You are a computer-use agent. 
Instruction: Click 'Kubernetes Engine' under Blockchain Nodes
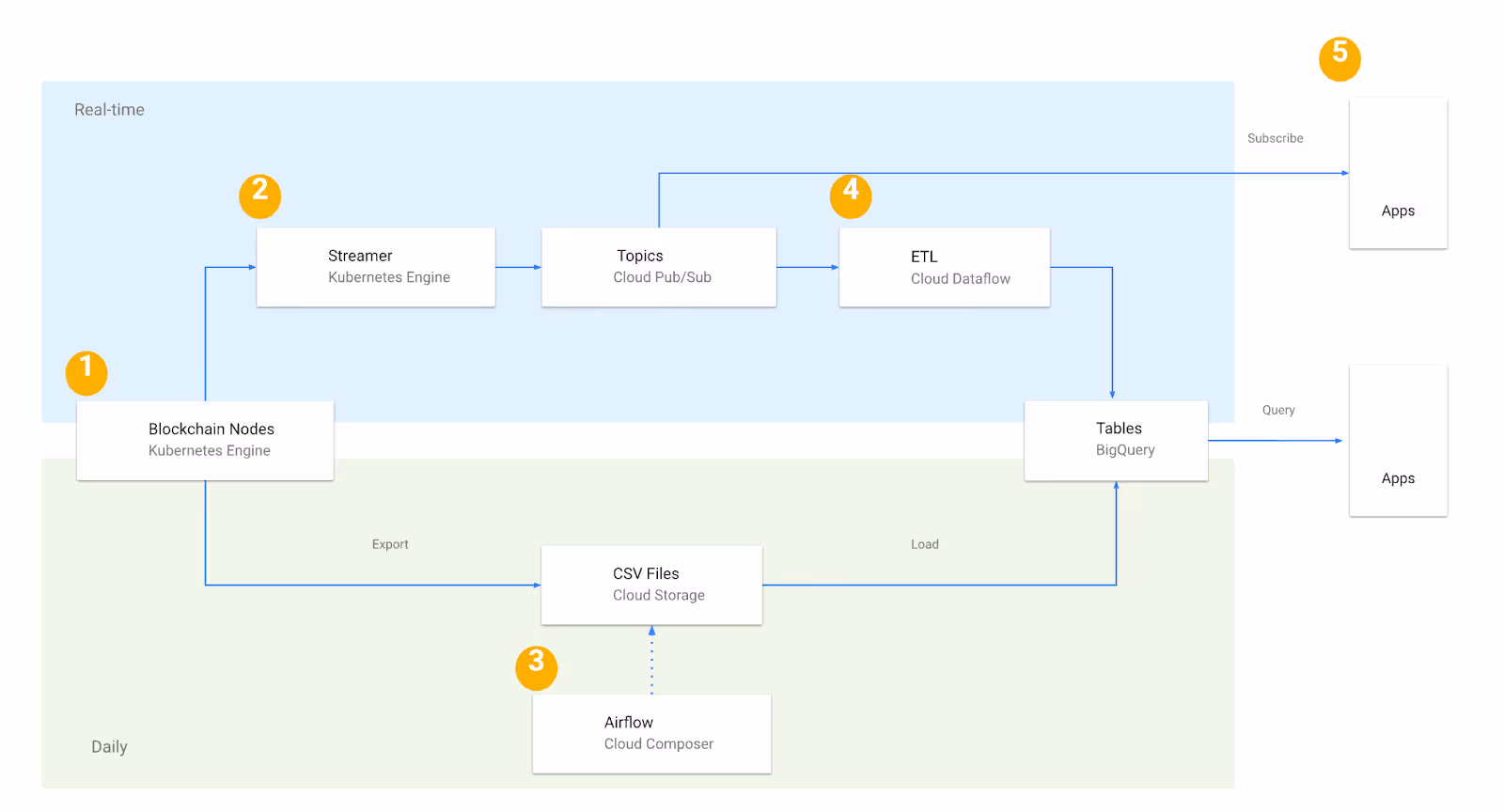(x=210, y=451)
